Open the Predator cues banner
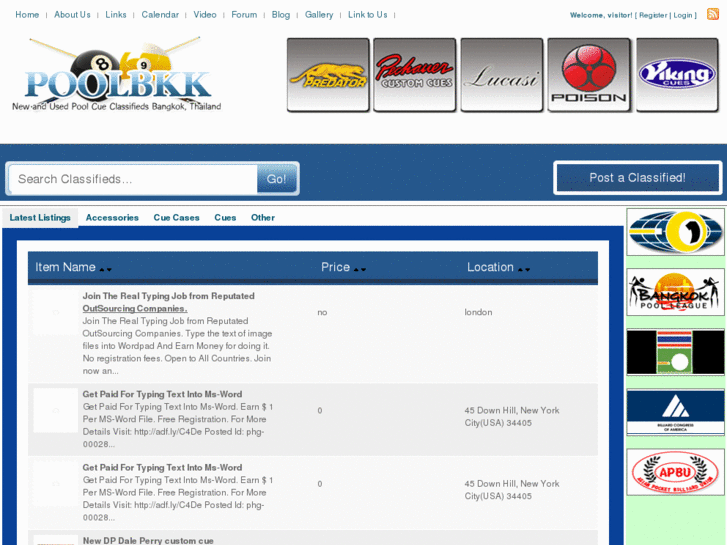Viewport: 727px width, 545px height. (328, 75)
